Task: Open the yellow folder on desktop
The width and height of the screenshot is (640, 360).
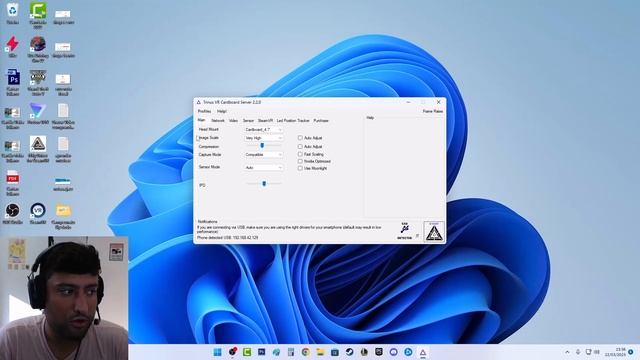Action: pos(63,216)
